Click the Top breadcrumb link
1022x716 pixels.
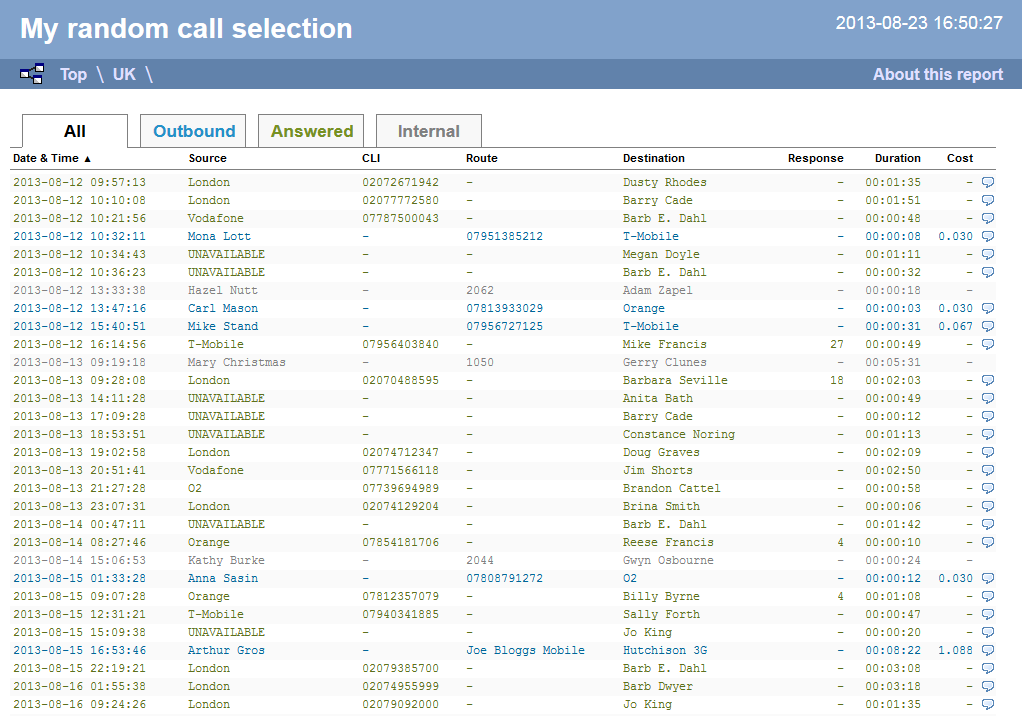(73, 74)
